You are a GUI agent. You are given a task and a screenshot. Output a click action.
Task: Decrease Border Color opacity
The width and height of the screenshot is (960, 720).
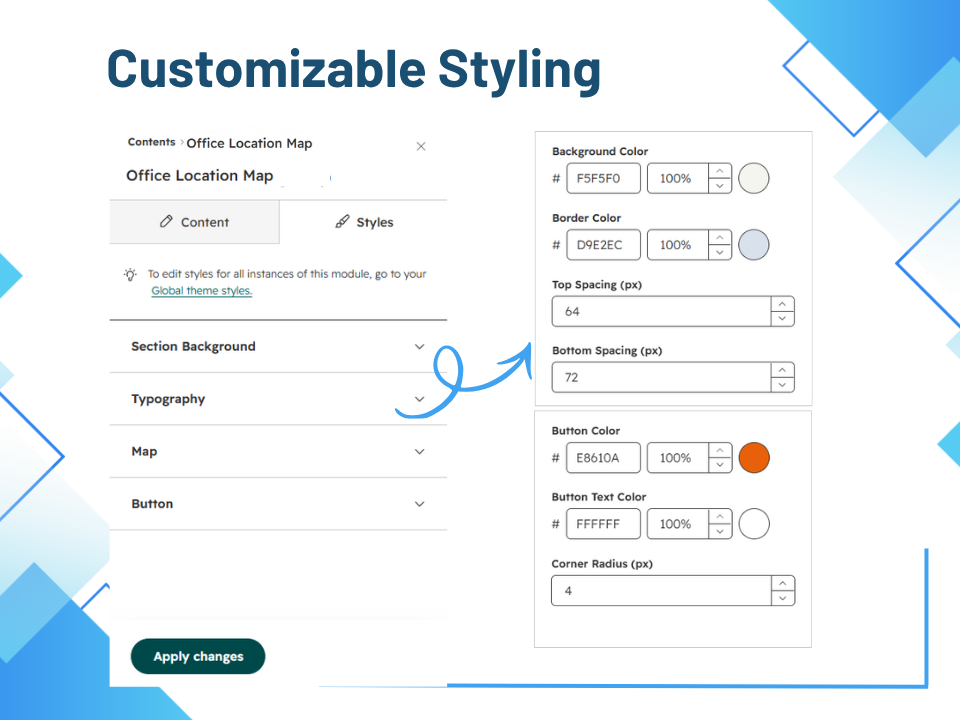pyautogui.click(x=720, y=252)
